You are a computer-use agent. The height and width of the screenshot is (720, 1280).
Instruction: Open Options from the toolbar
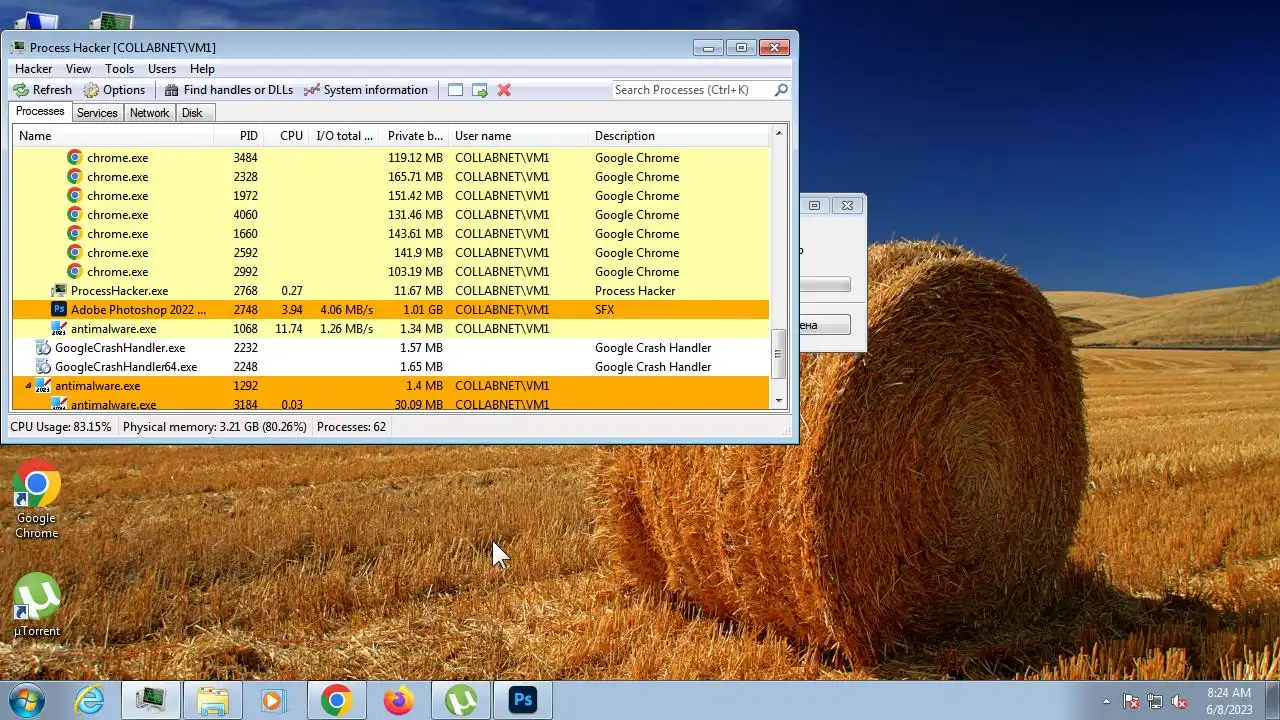click(114, 90)
